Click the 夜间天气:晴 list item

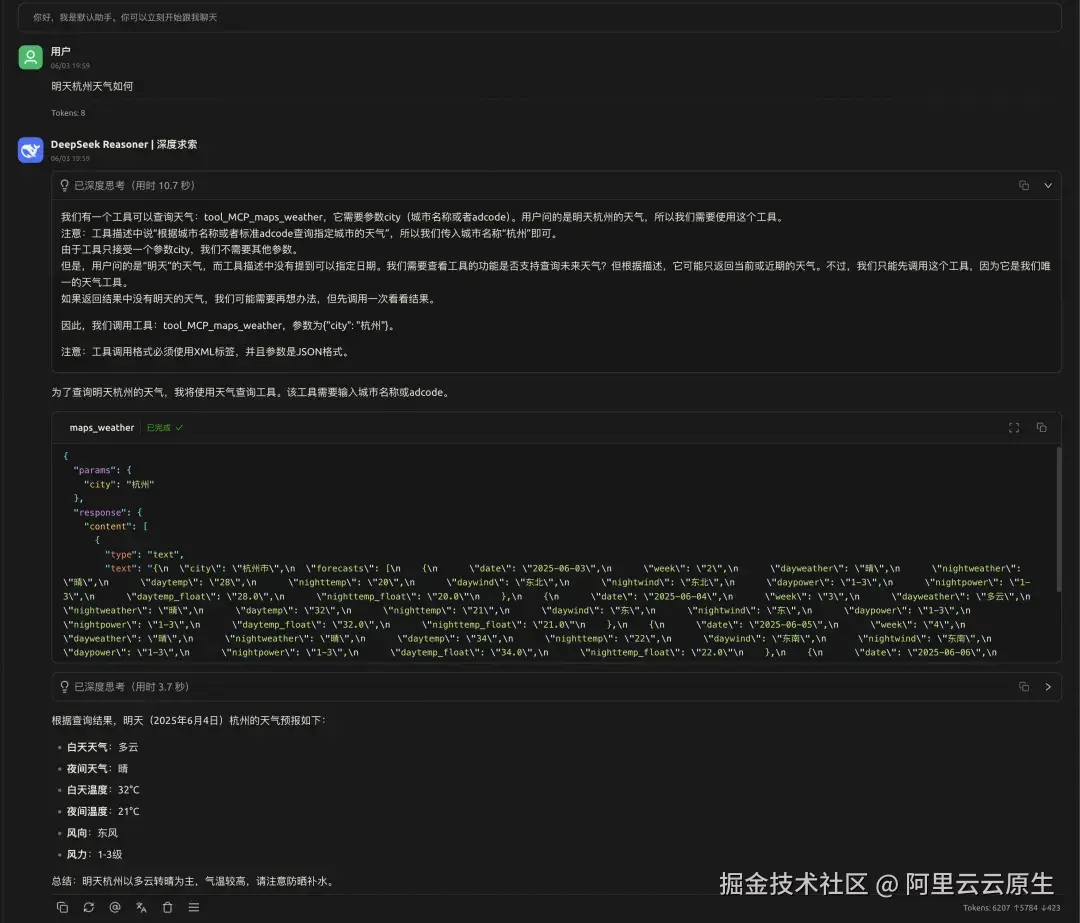tap(97, 768)
